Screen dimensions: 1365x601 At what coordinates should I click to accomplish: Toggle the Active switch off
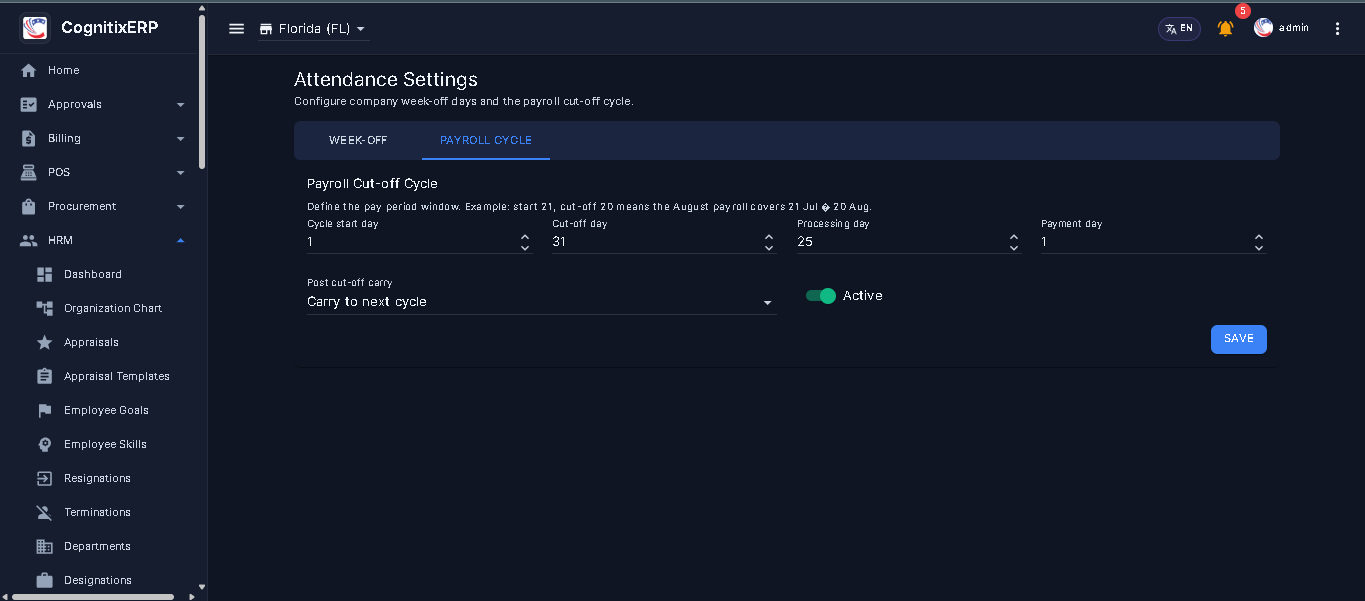click(x=821, y=296)
